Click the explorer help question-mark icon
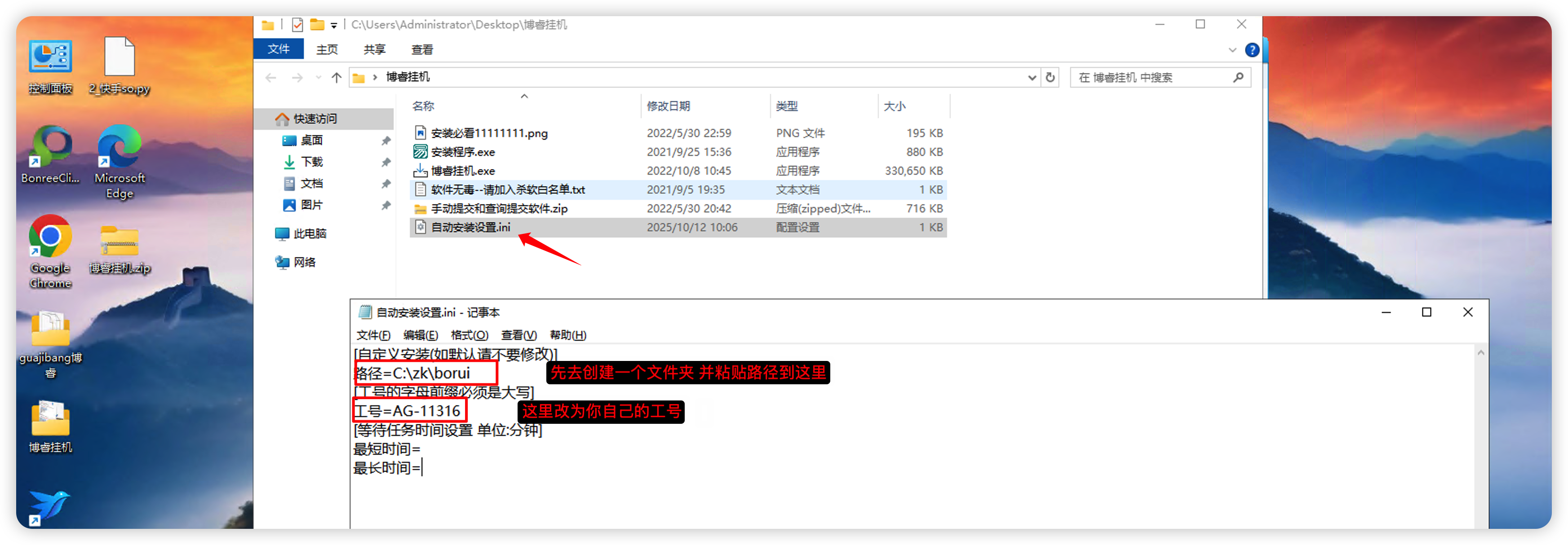This screenshot has height=545, width=1568. click(x=1251, y=50)
